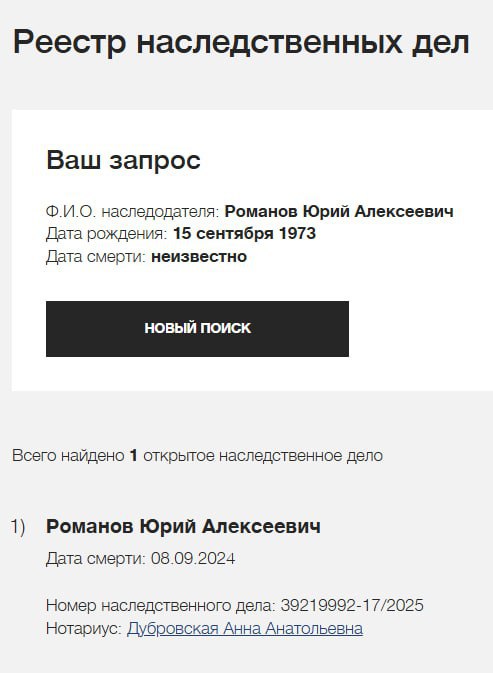Click the Всего найдено summary text

68,456
